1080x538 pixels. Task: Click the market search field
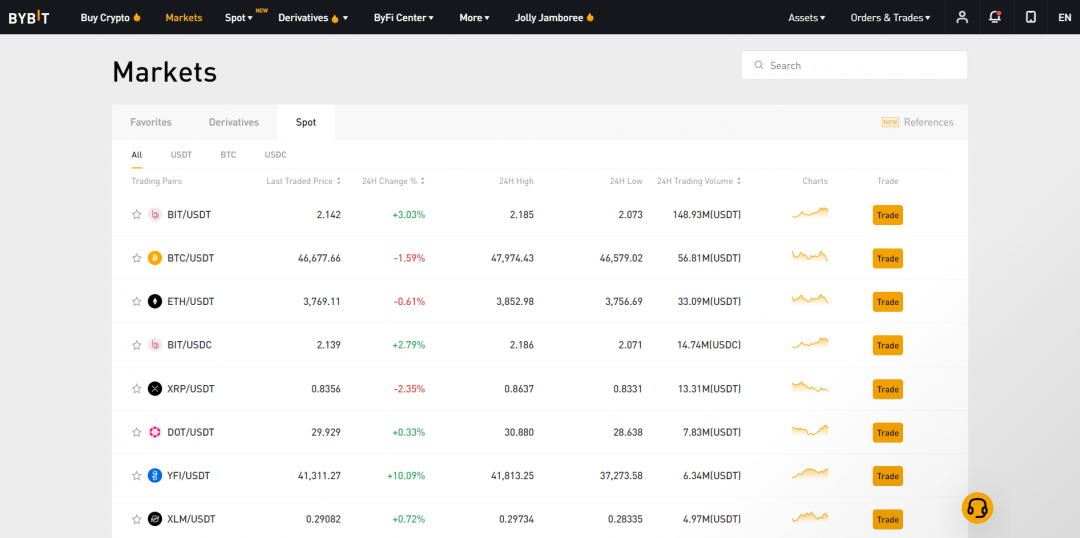(854, 65)
